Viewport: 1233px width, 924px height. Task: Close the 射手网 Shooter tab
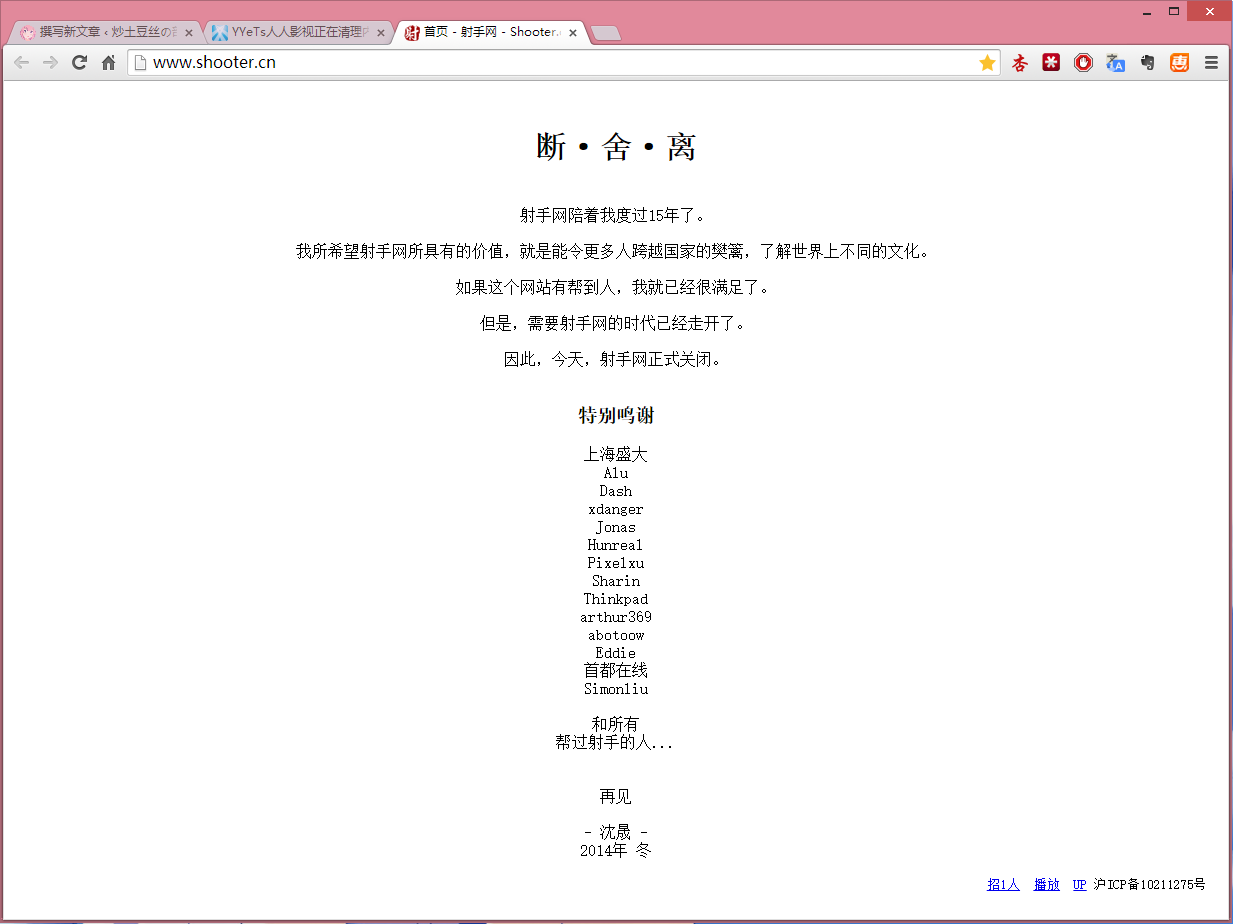573,32
